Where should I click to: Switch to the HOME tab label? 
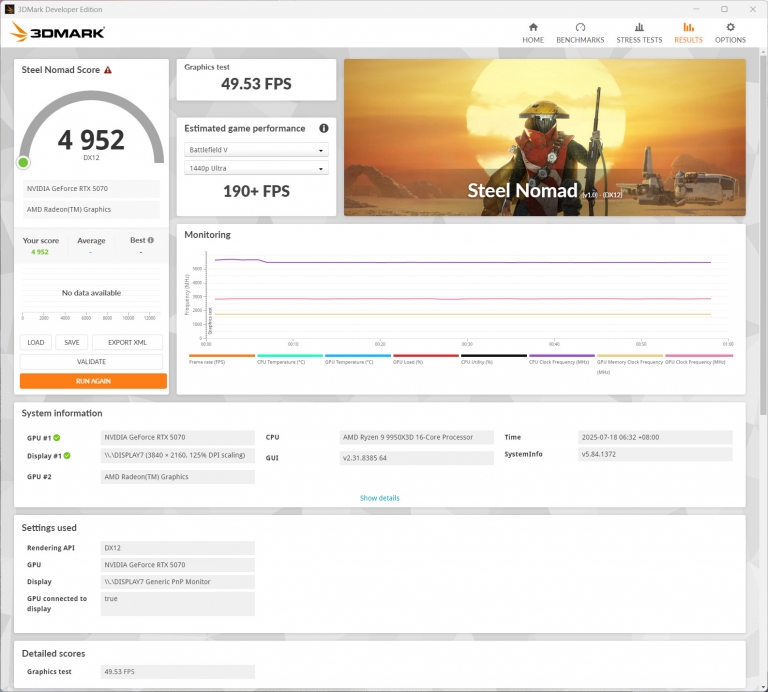533,40
